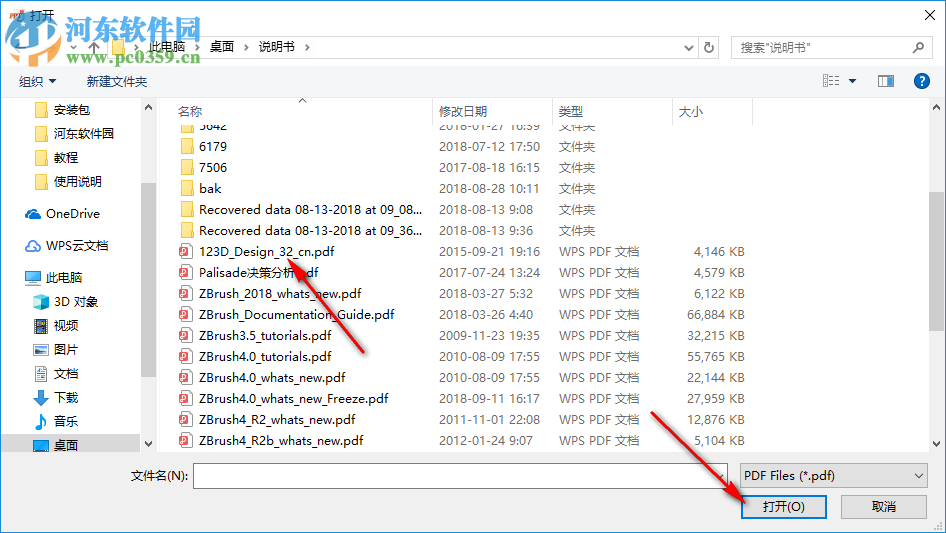The height and width of the screenshot is (533, 946).
Task: Sort by 大小 column header
Action: tap(691, 112)
